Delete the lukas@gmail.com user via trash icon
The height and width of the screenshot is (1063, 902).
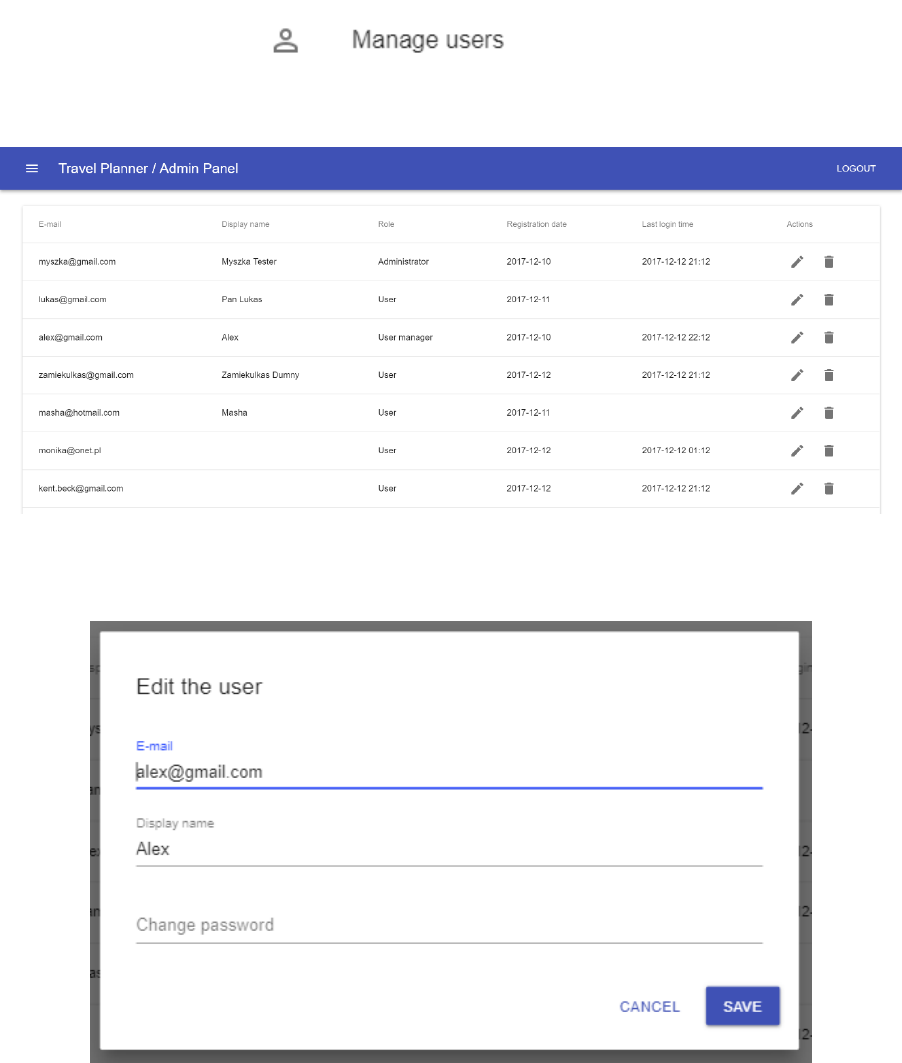pos(829,300)
